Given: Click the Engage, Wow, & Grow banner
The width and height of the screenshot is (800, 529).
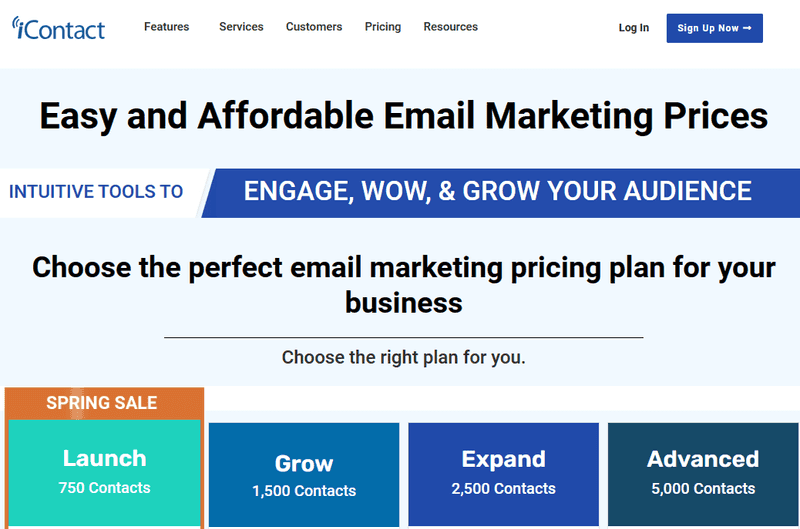Looking at the screenshot, I should (x=497, y=192).
